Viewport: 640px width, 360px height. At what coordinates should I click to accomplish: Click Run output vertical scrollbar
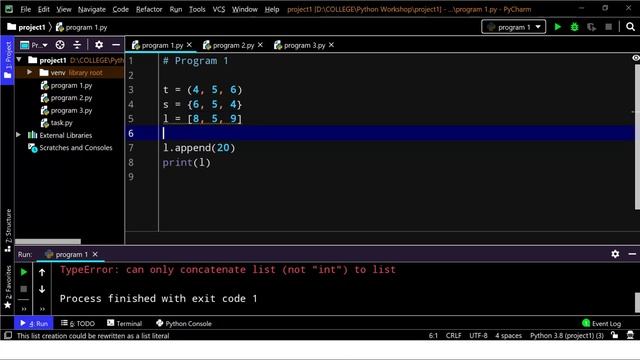(x=637, y=302)
